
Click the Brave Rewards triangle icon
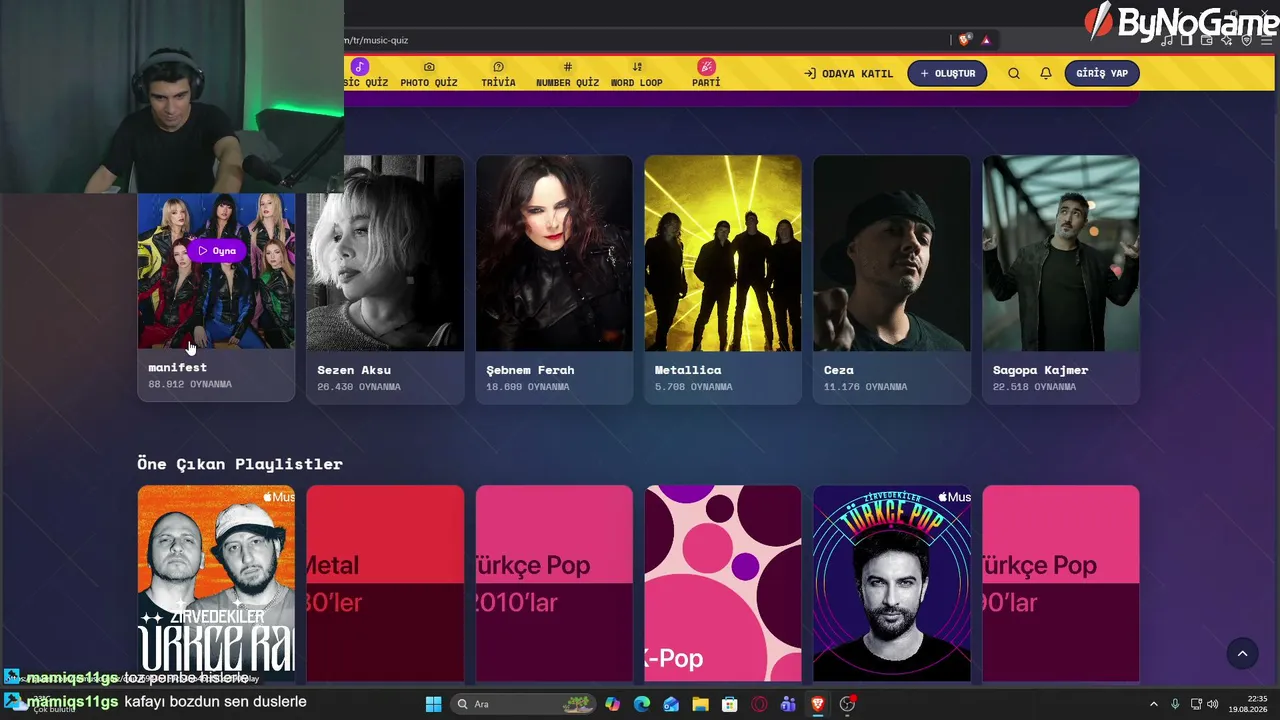click(986, 40)
